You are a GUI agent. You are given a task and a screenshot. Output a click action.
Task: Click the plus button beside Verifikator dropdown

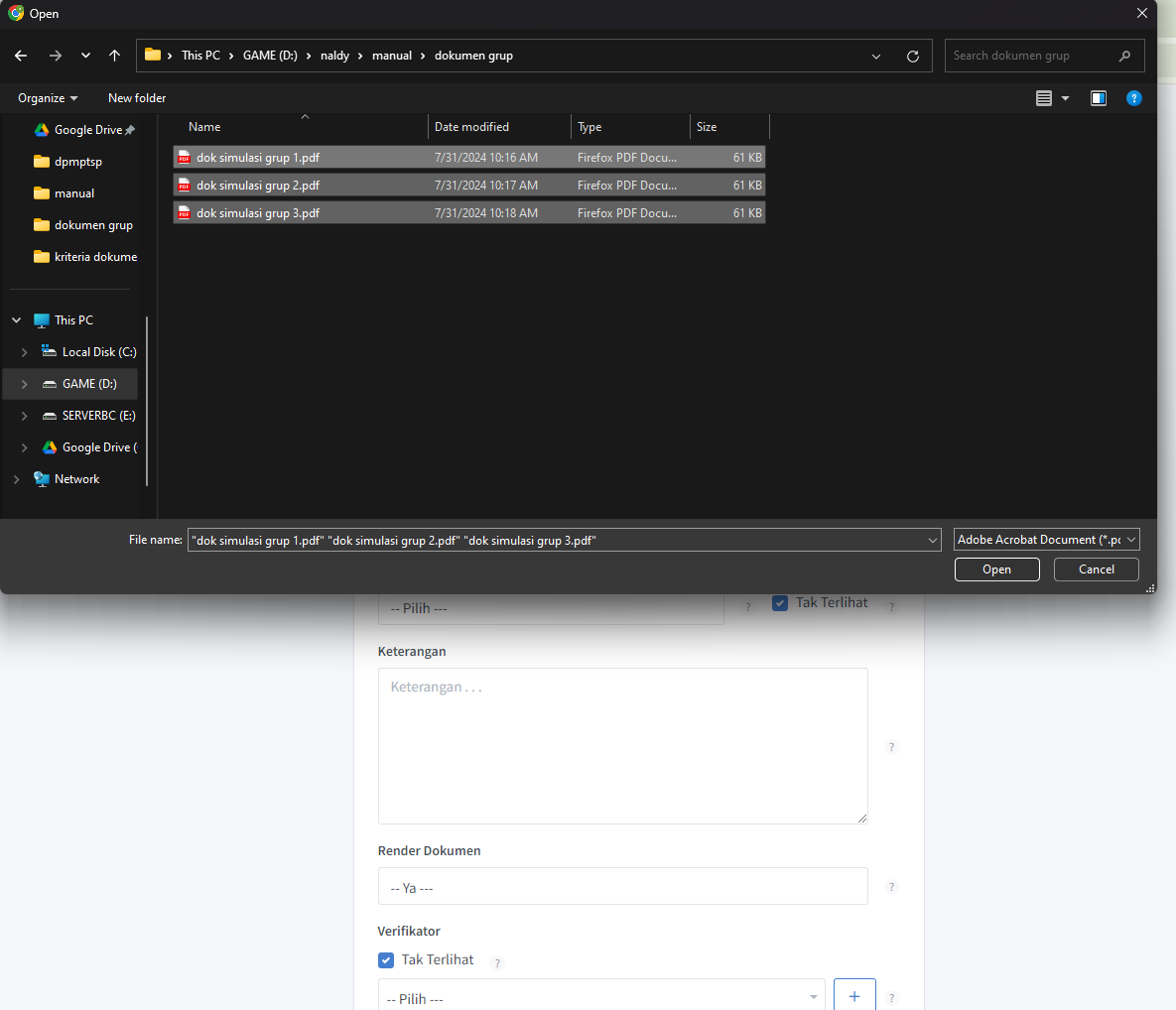point(854,995)
